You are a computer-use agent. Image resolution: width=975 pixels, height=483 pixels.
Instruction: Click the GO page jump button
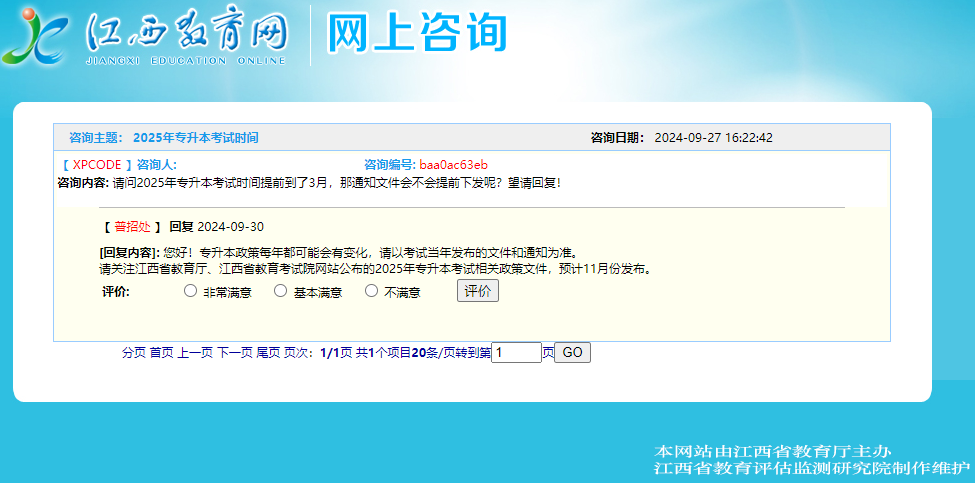(x=572, y=352)
